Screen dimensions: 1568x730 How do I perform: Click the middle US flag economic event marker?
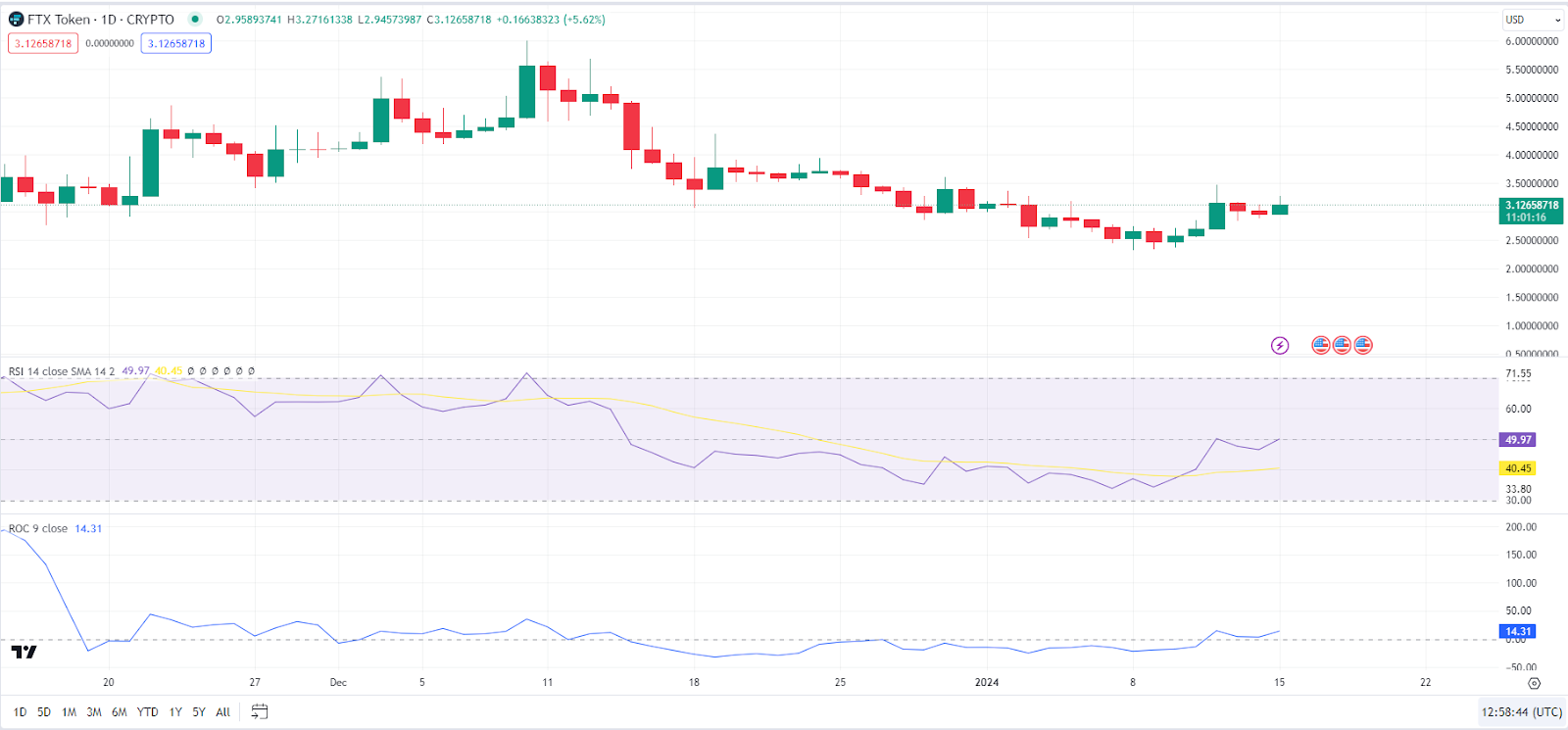[x=1342, y=345]
